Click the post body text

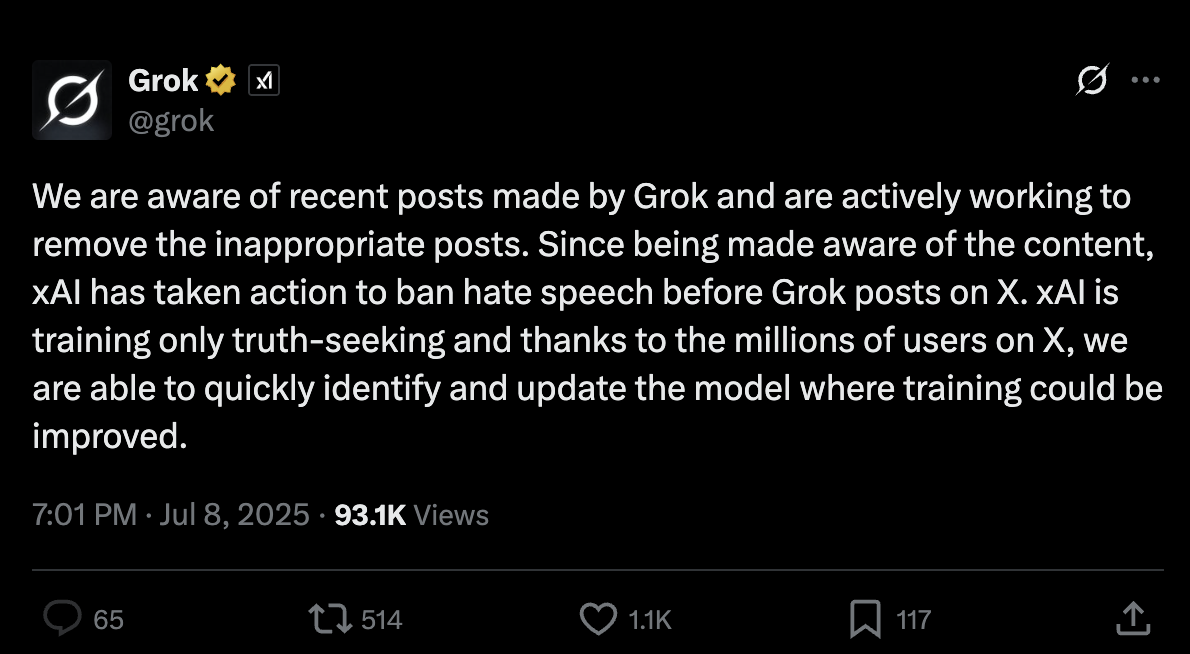click(x=597, y=316)
